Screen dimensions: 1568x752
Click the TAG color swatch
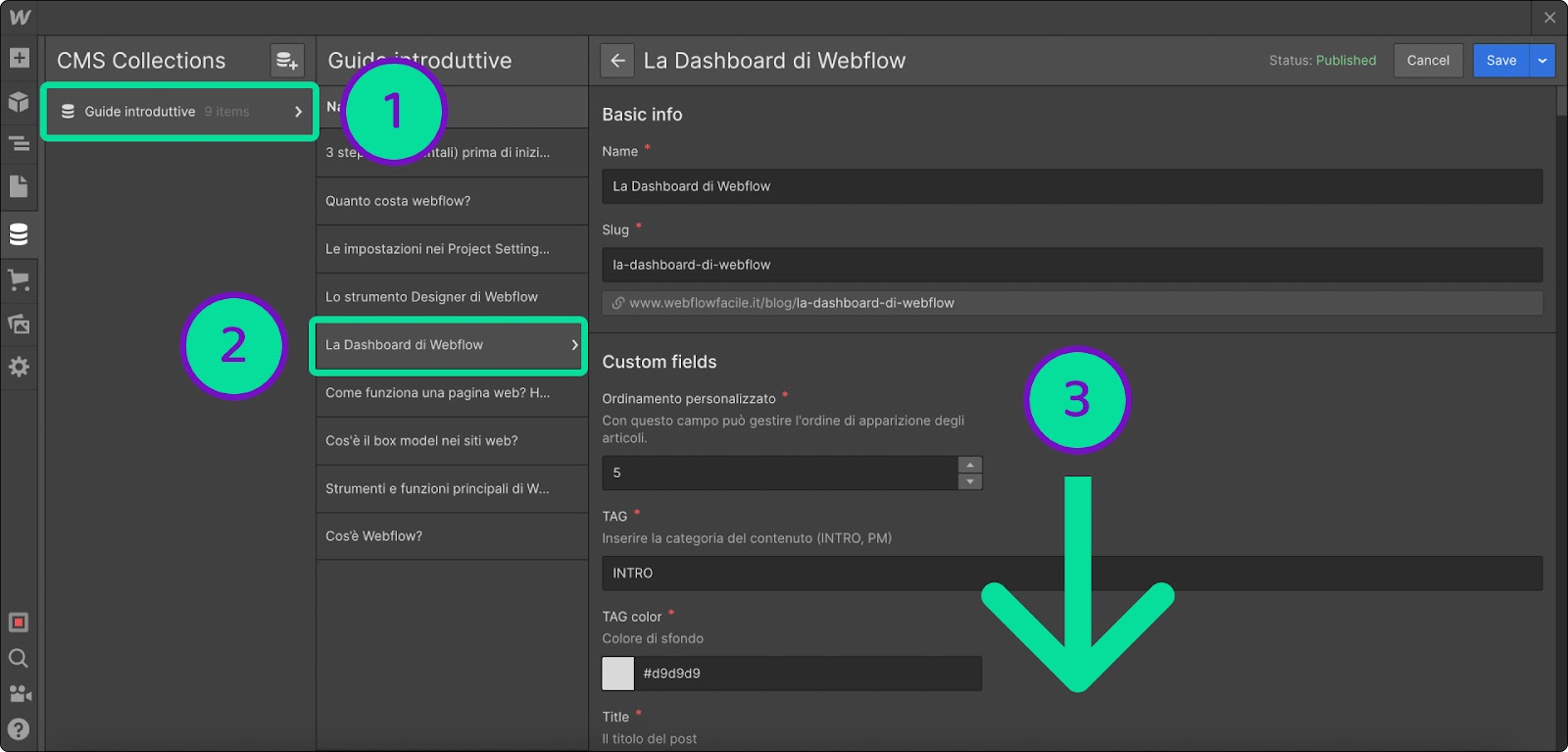tap(618, 674)
